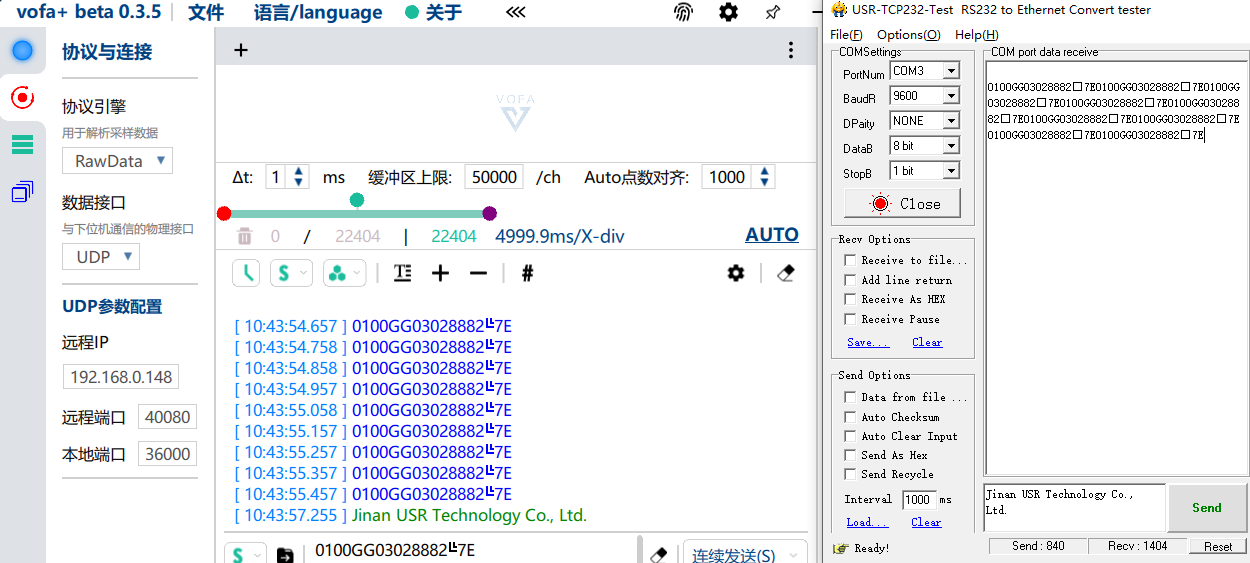Viewport: 1250px width, 563px height.
Task: Toggle timestamp display clock icon
Action: click(246, 273)
